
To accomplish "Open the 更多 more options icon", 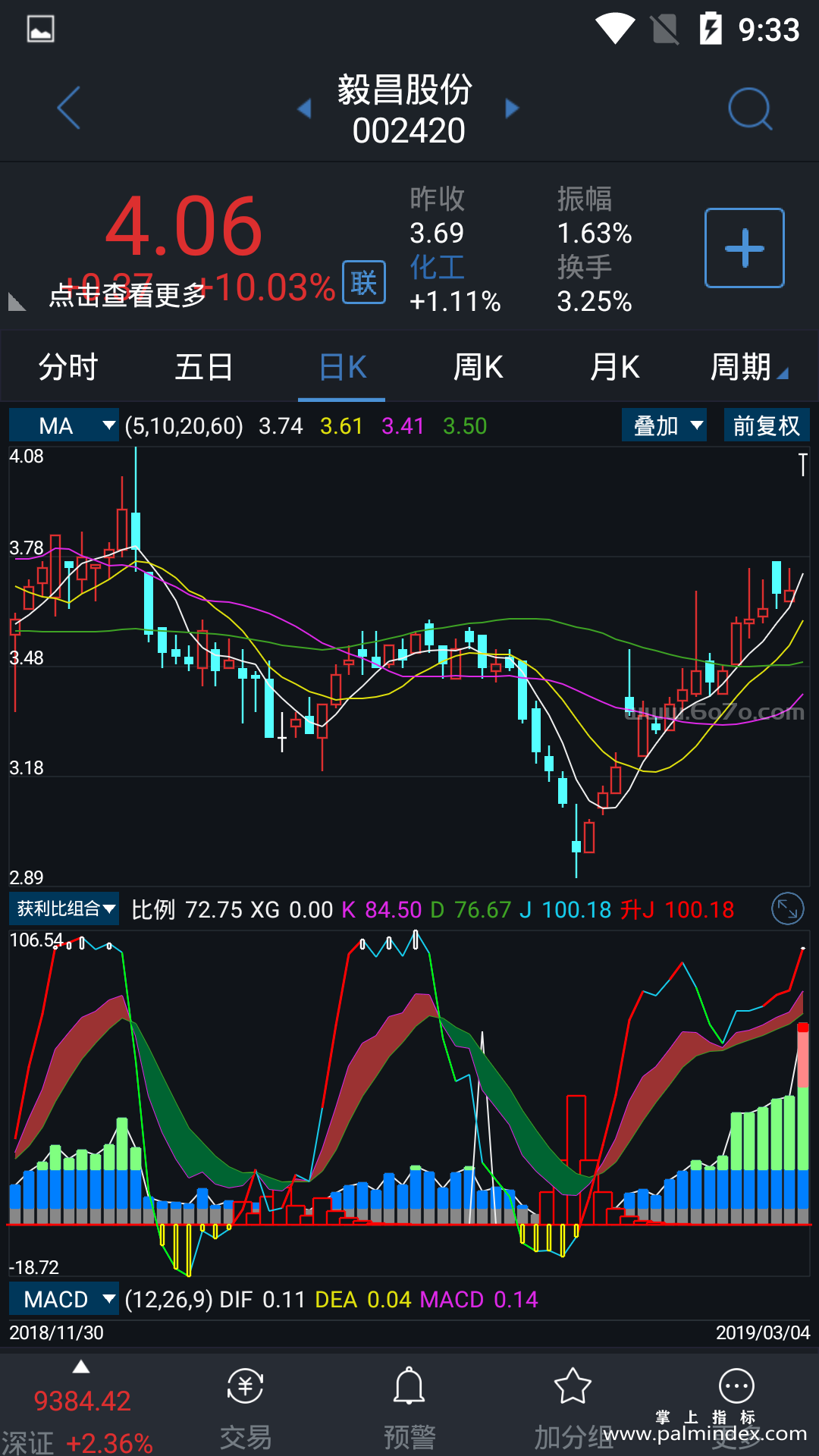I will tap(736, 1387).
